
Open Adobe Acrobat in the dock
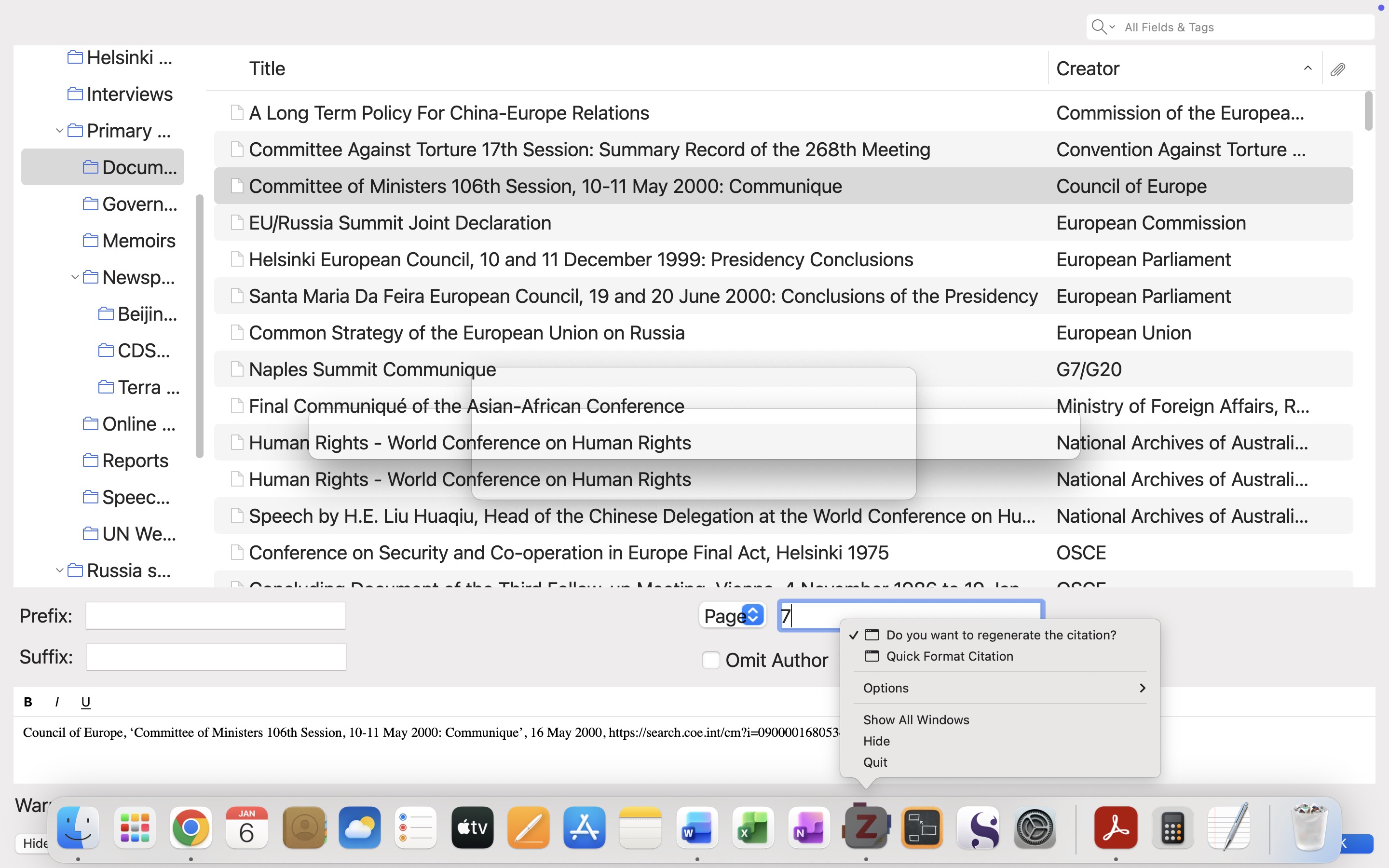(1115, 827)
